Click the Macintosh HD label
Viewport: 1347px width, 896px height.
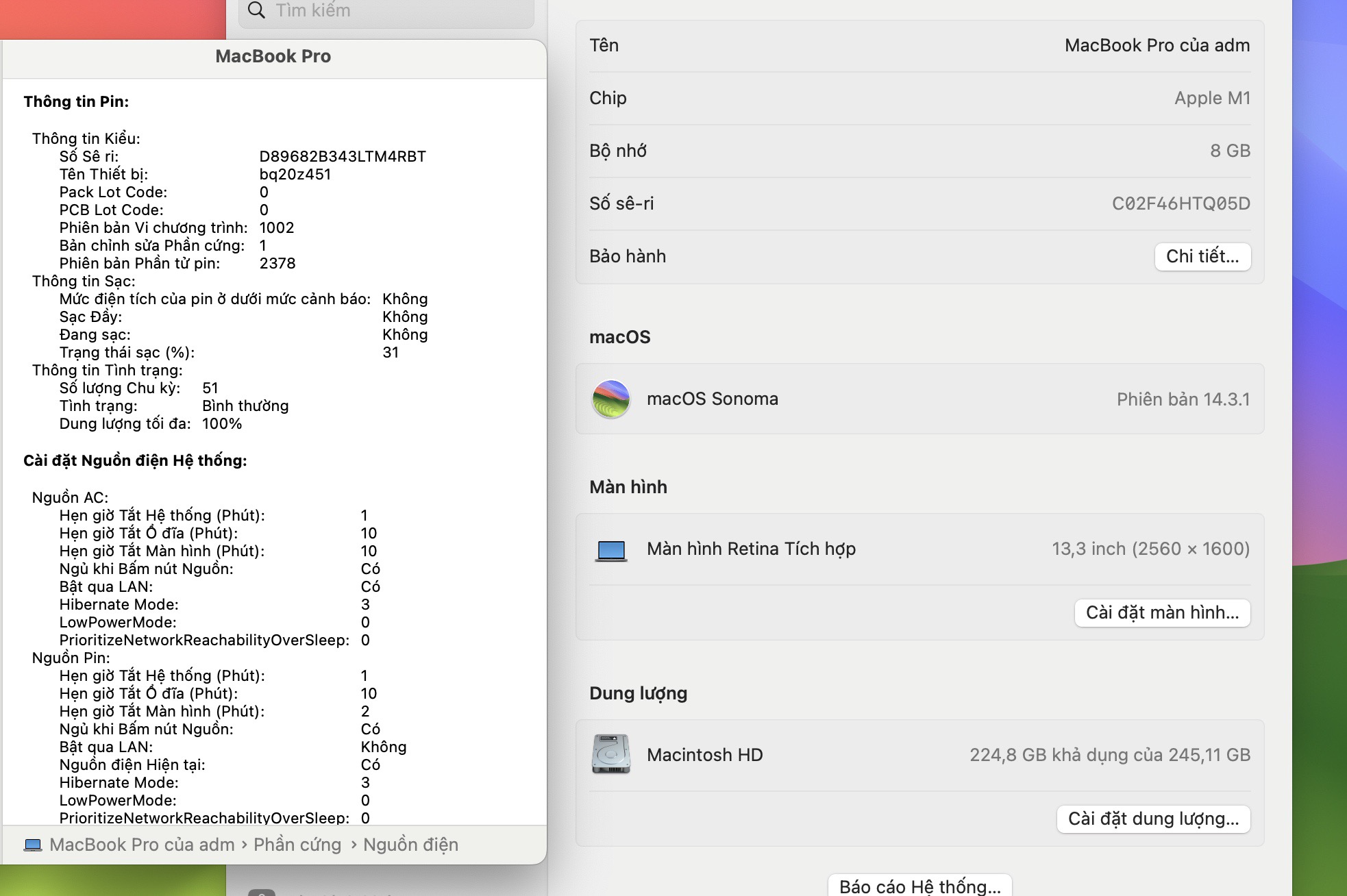point(704,755)
